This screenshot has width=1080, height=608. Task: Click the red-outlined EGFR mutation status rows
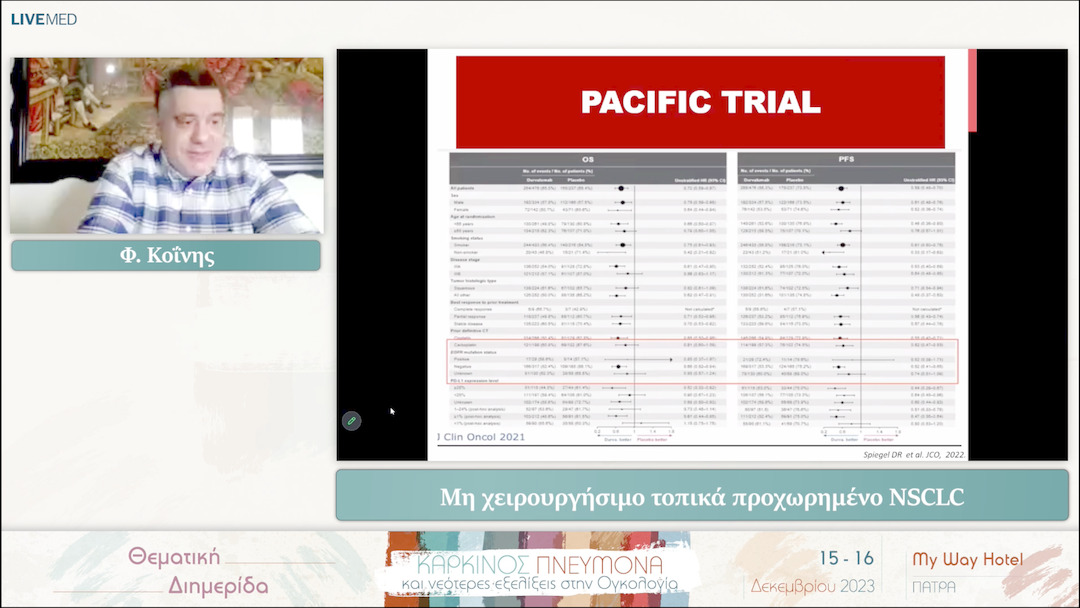pos(700,362)
